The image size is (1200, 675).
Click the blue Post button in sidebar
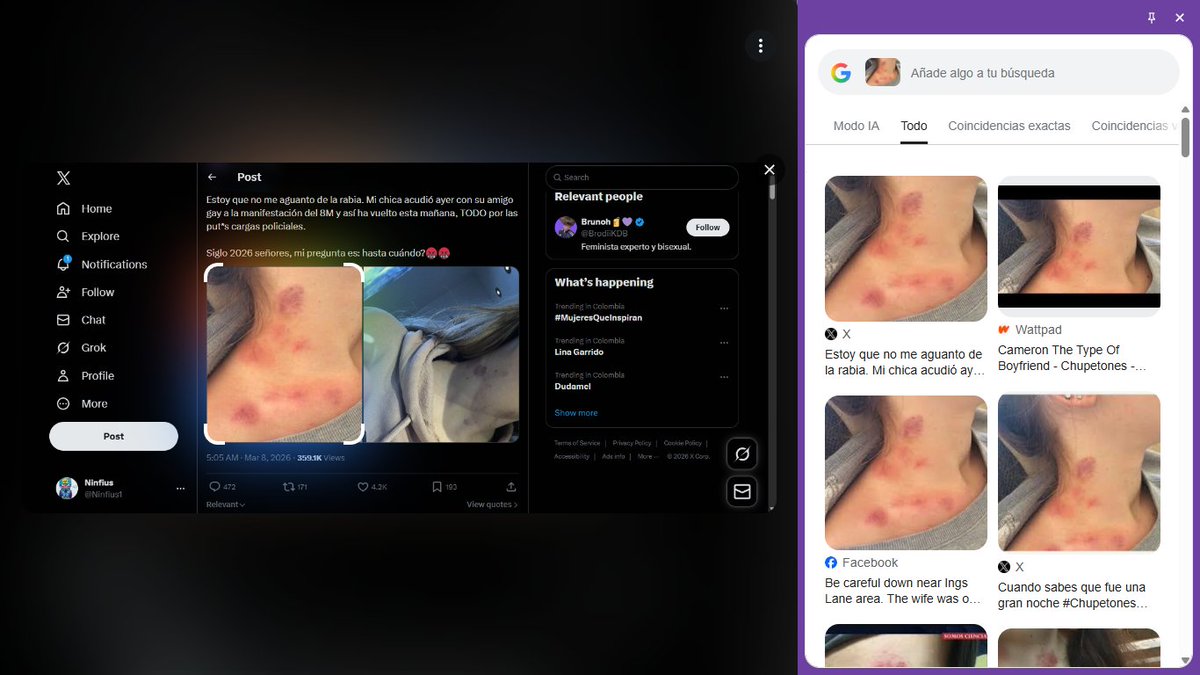point(113,436)
